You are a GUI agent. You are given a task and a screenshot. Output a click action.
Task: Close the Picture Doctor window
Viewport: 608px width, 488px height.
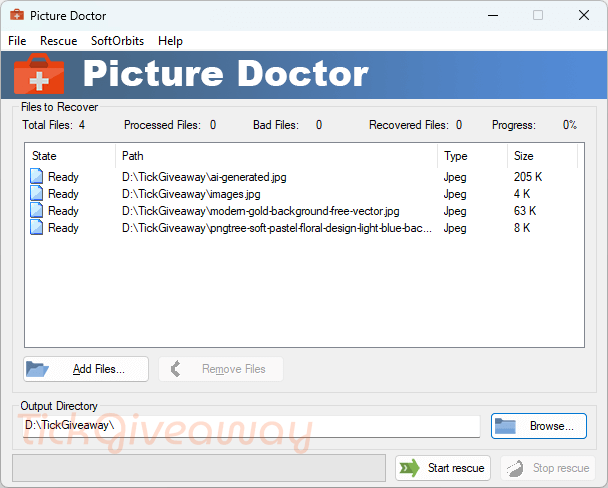point(584,16)
